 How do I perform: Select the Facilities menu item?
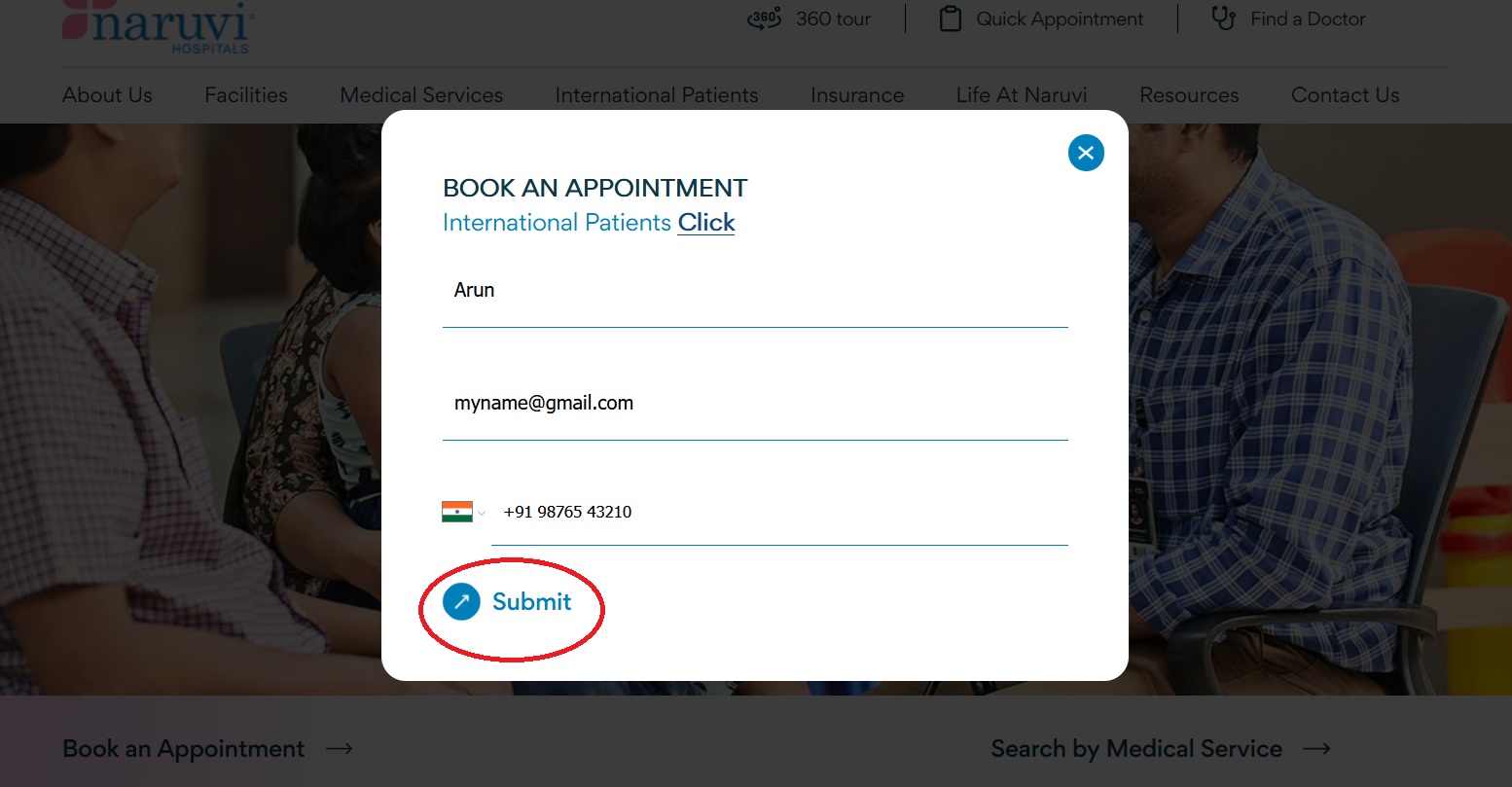pos(246,95)
